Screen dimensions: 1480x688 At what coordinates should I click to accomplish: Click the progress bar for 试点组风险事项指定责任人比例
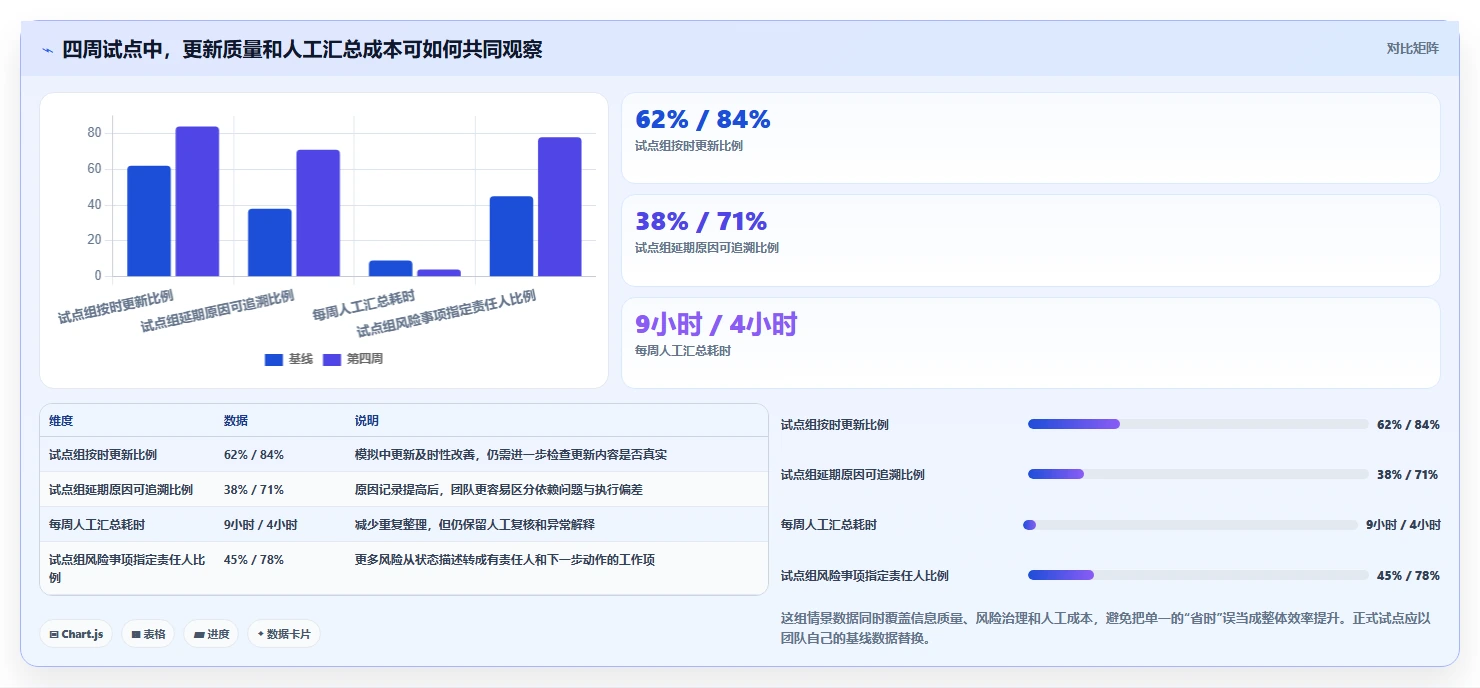tap(1198, 575)
